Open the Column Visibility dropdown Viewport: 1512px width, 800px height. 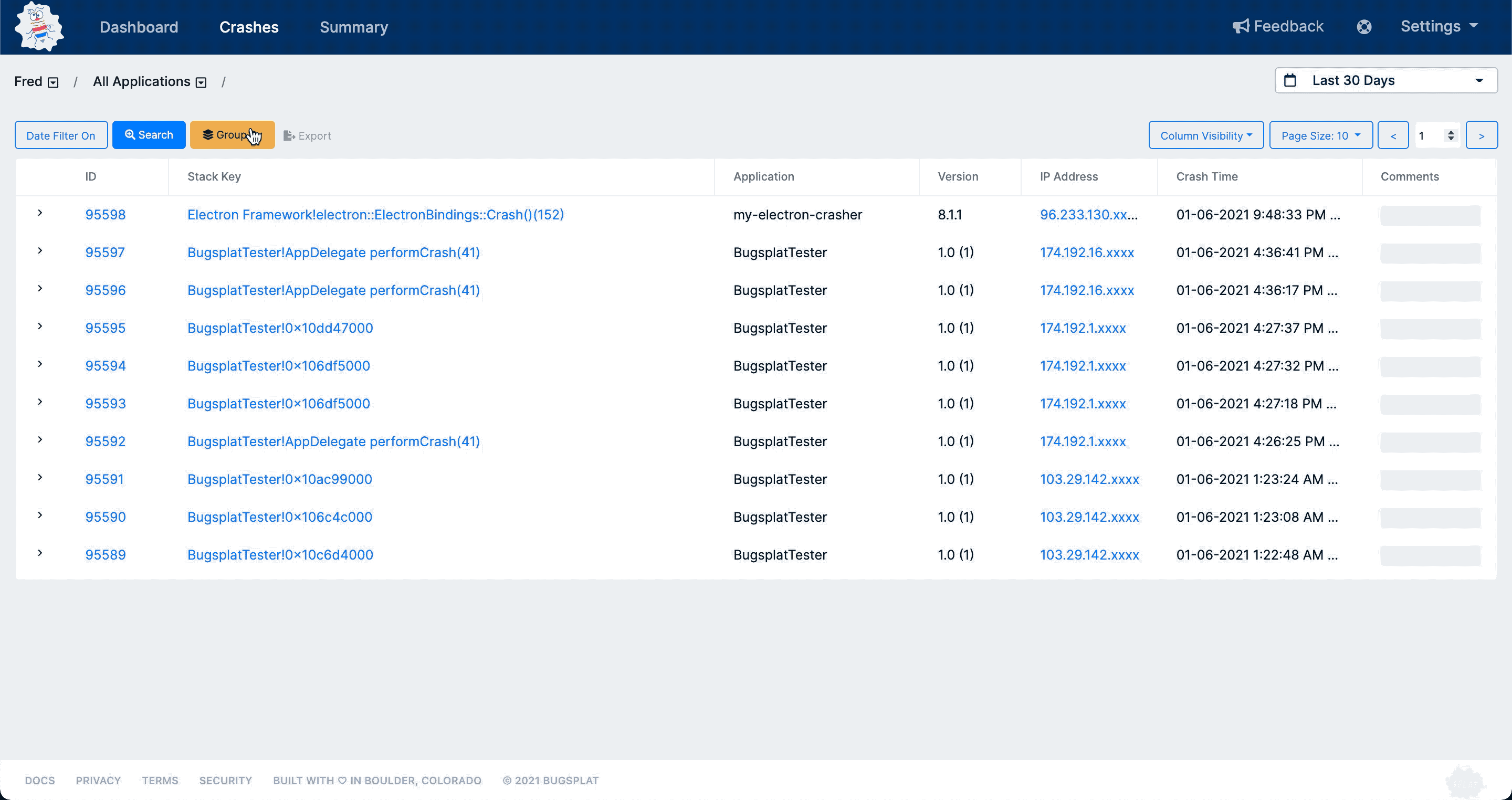coord(1205,135)
